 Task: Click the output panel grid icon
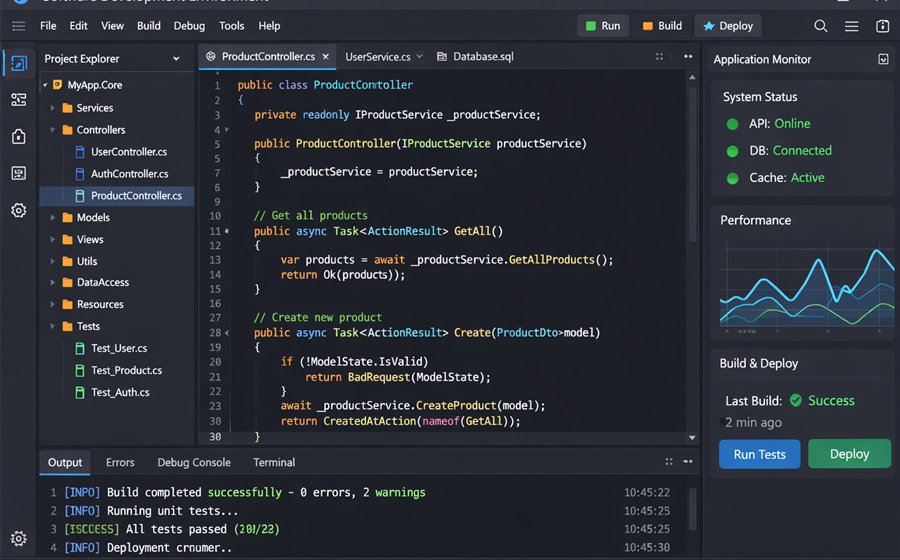(669, 461)
